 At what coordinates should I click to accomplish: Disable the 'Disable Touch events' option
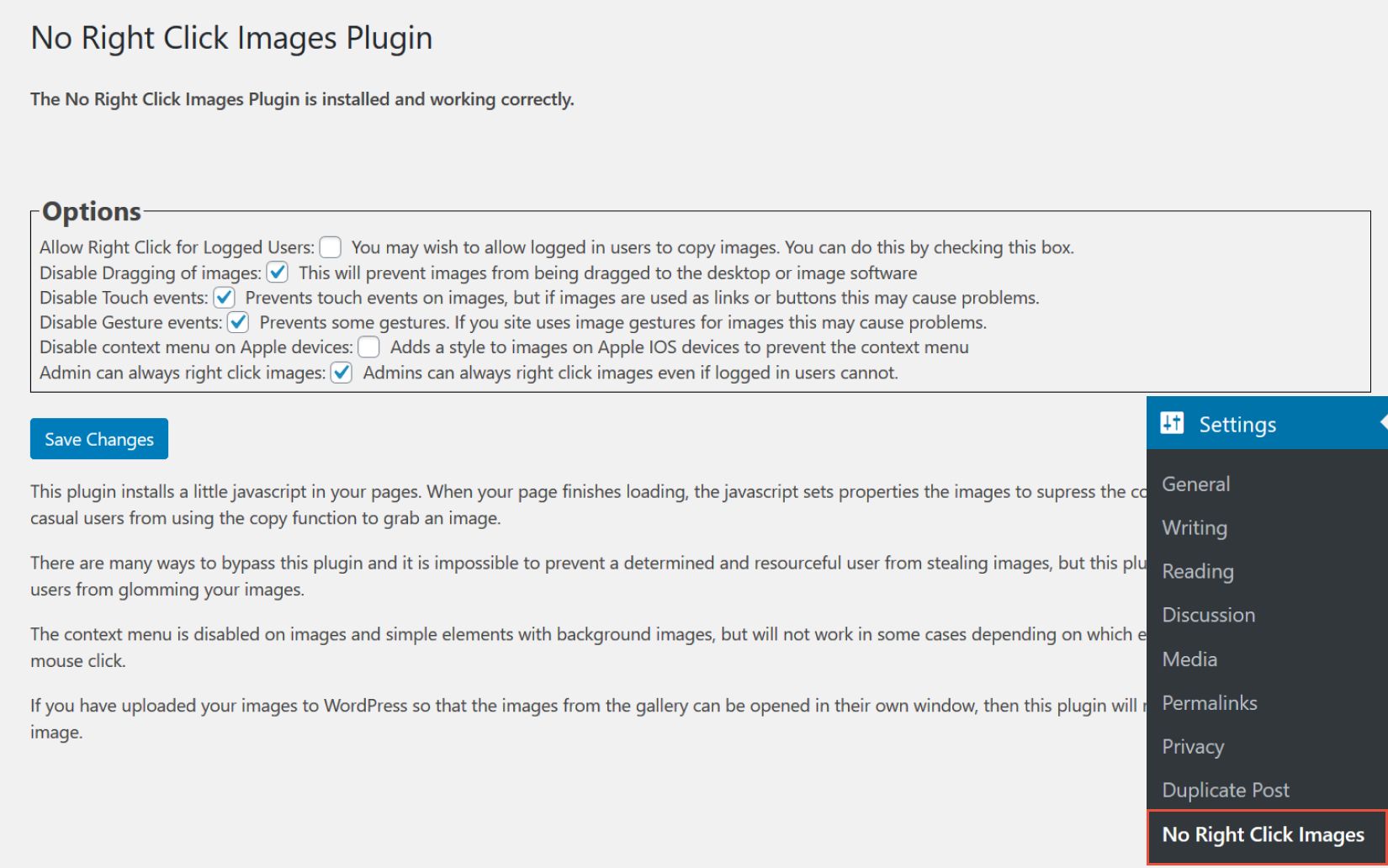tap(224, 298)
